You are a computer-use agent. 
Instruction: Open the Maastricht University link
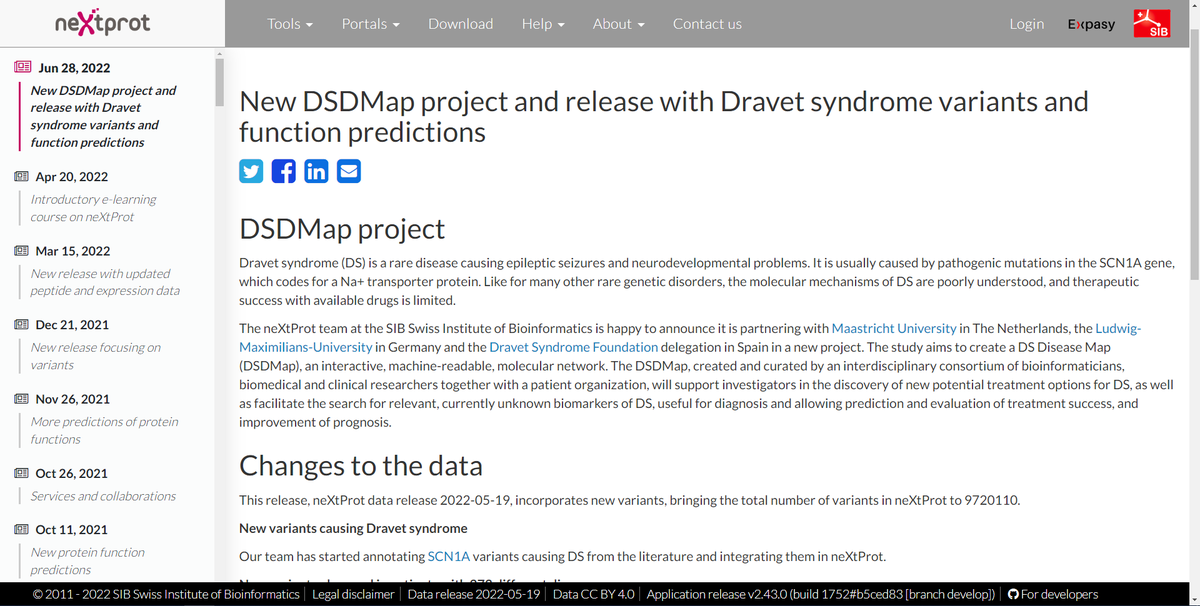pos(894,328)
